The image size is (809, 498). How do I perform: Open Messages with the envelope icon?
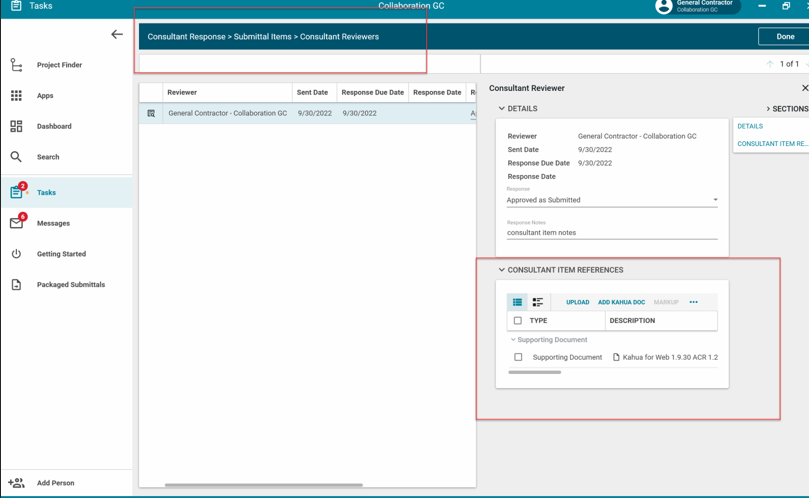click(17, 223)
